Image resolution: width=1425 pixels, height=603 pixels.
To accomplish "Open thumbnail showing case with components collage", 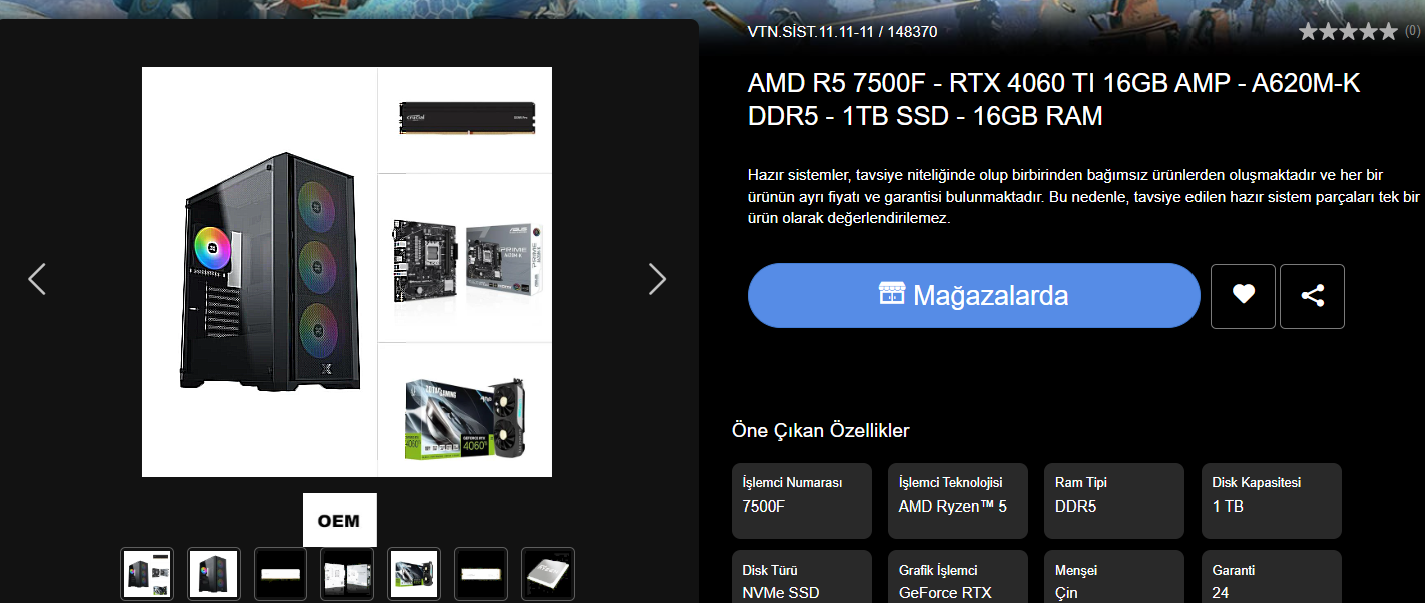I will click(147, 574).
